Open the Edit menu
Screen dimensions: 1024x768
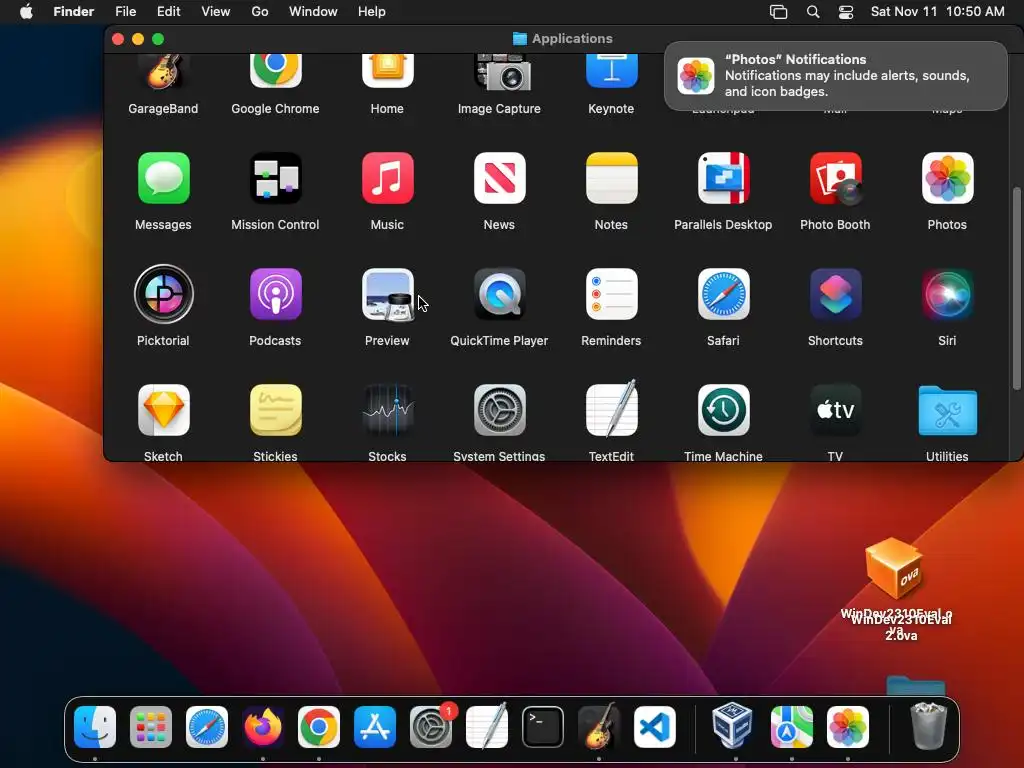[168, 12]
